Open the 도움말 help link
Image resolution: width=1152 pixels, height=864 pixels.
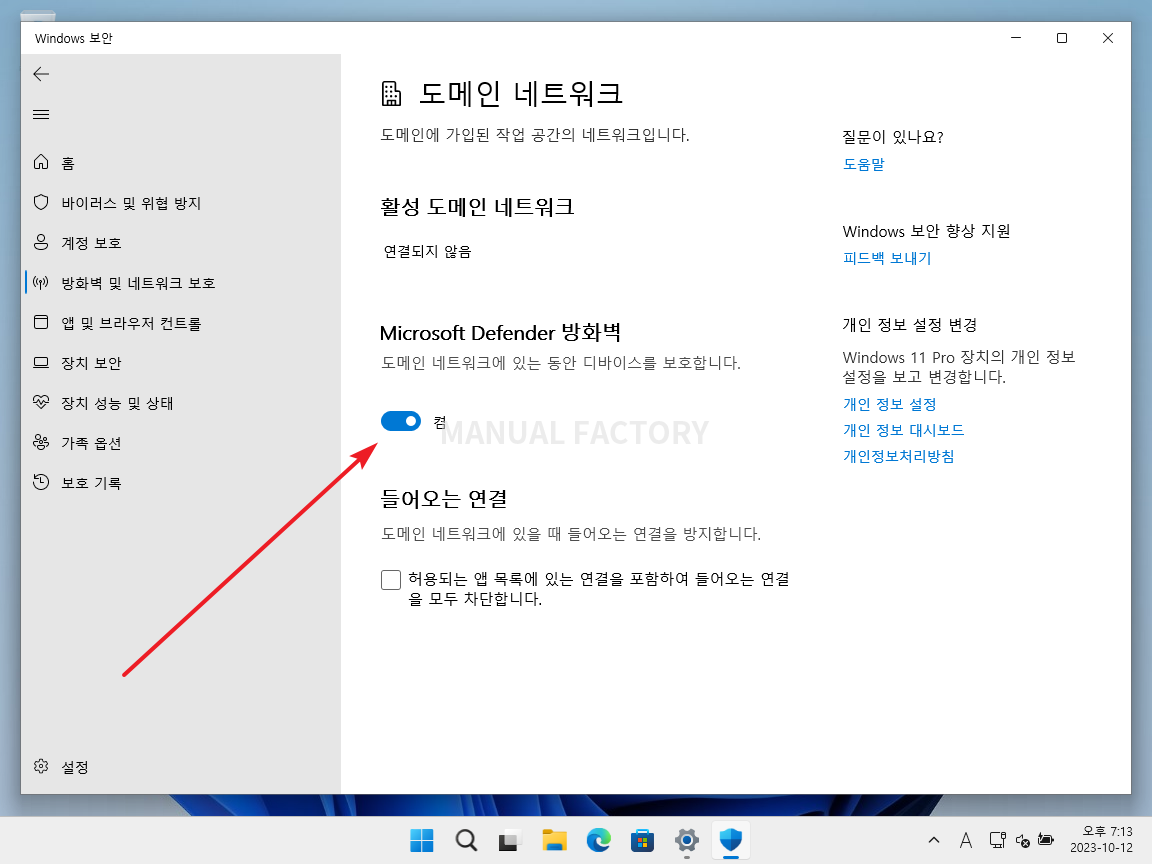[863, 165]
